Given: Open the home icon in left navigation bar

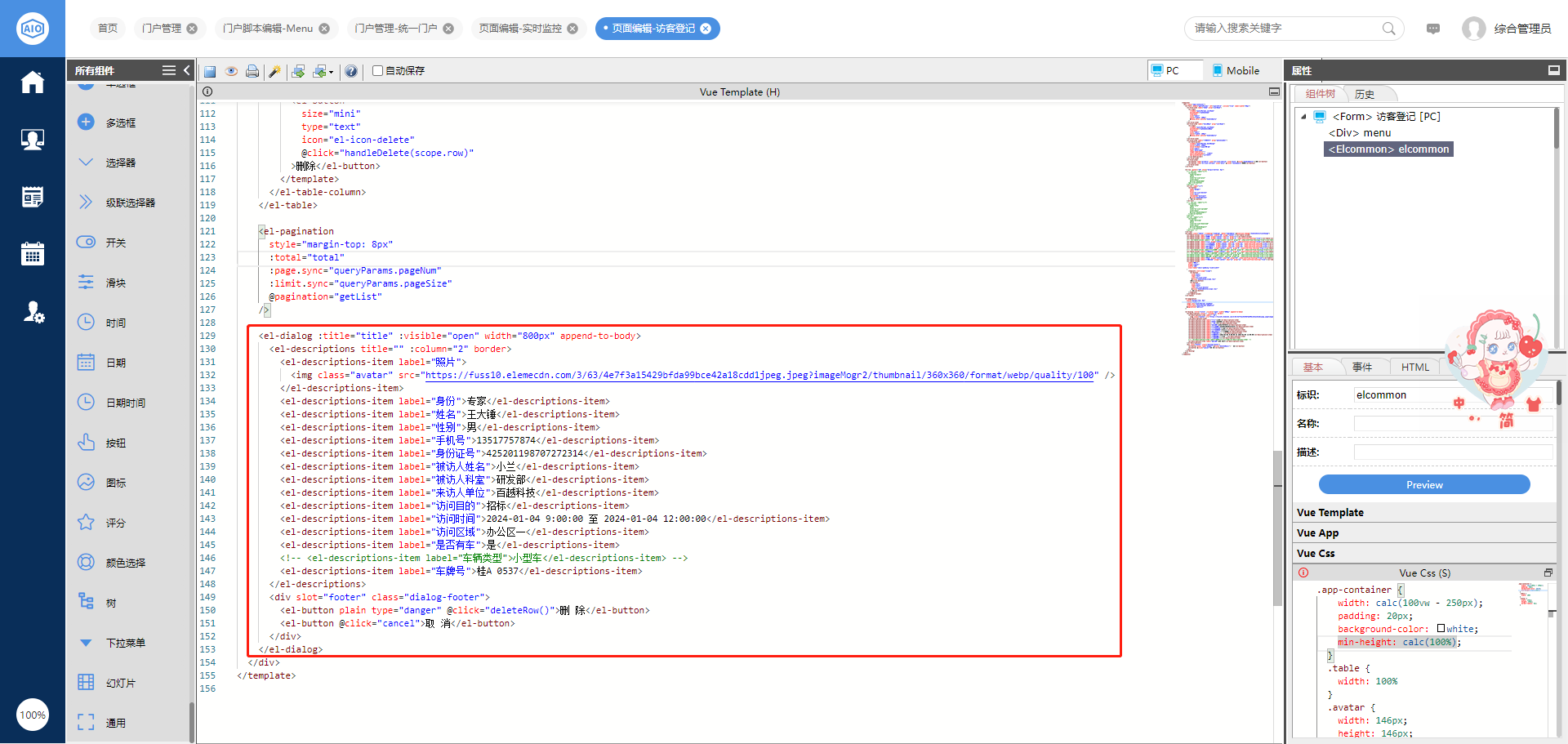Looking at the screenshot, I should (33, 82).
